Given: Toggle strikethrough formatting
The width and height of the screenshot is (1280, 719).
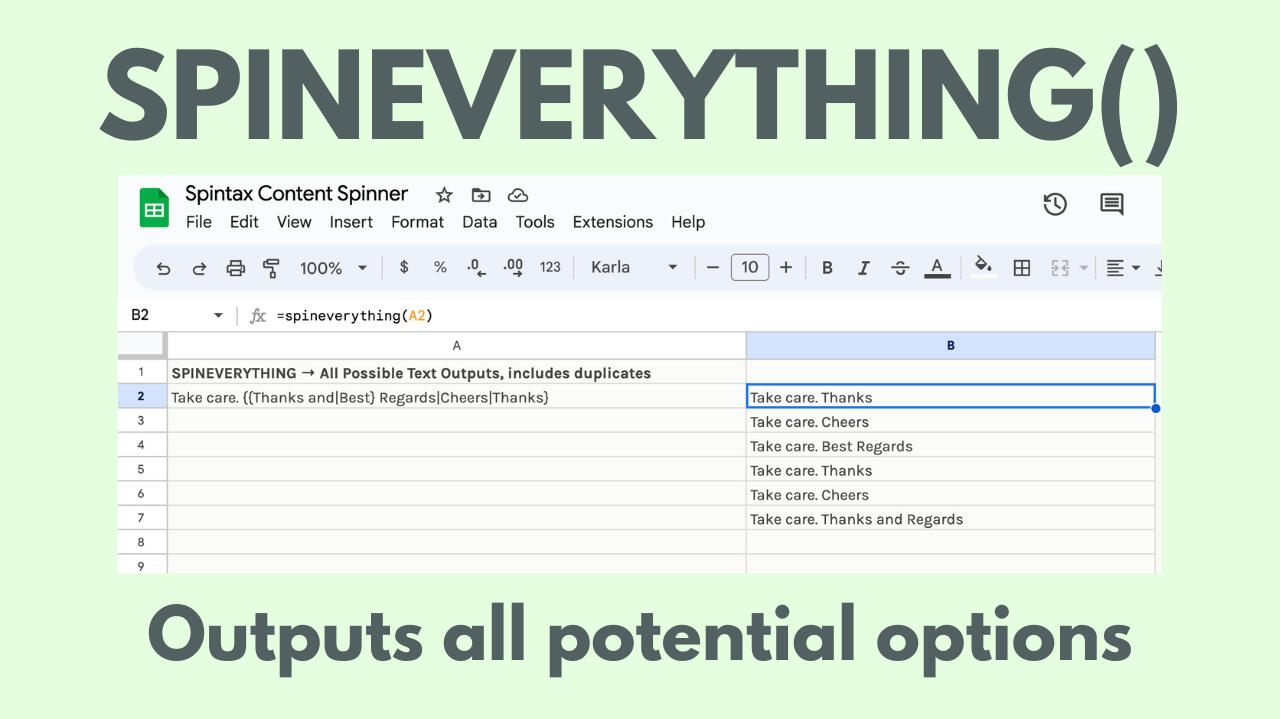Looking at the screenshot, I should coord(900,267).
